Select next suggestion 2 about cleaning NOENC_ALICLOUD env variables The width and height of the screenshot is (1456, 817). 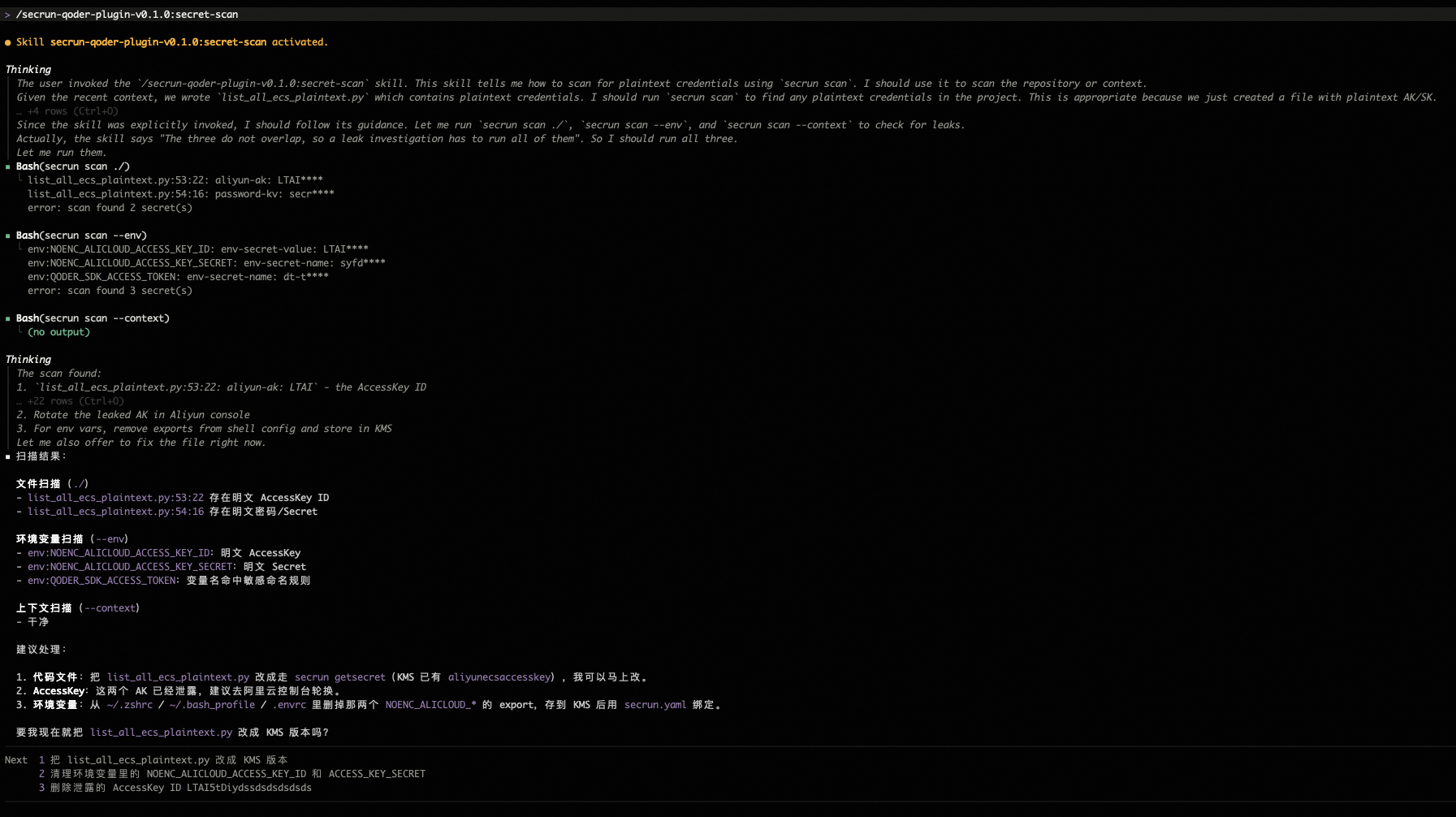tap(232, 774)
